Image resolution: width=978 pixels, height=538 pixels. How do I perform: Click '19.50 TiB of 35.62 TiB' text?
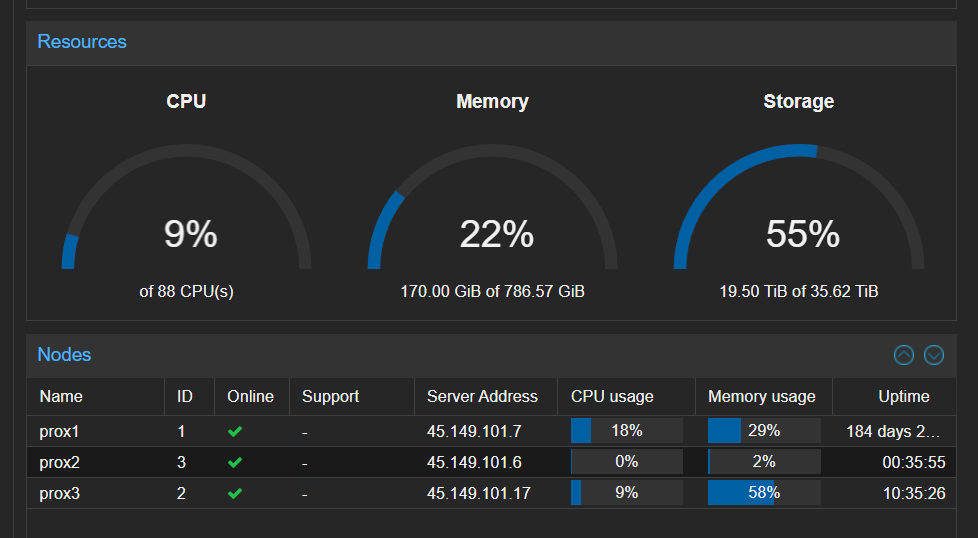(x=799, y=292)
